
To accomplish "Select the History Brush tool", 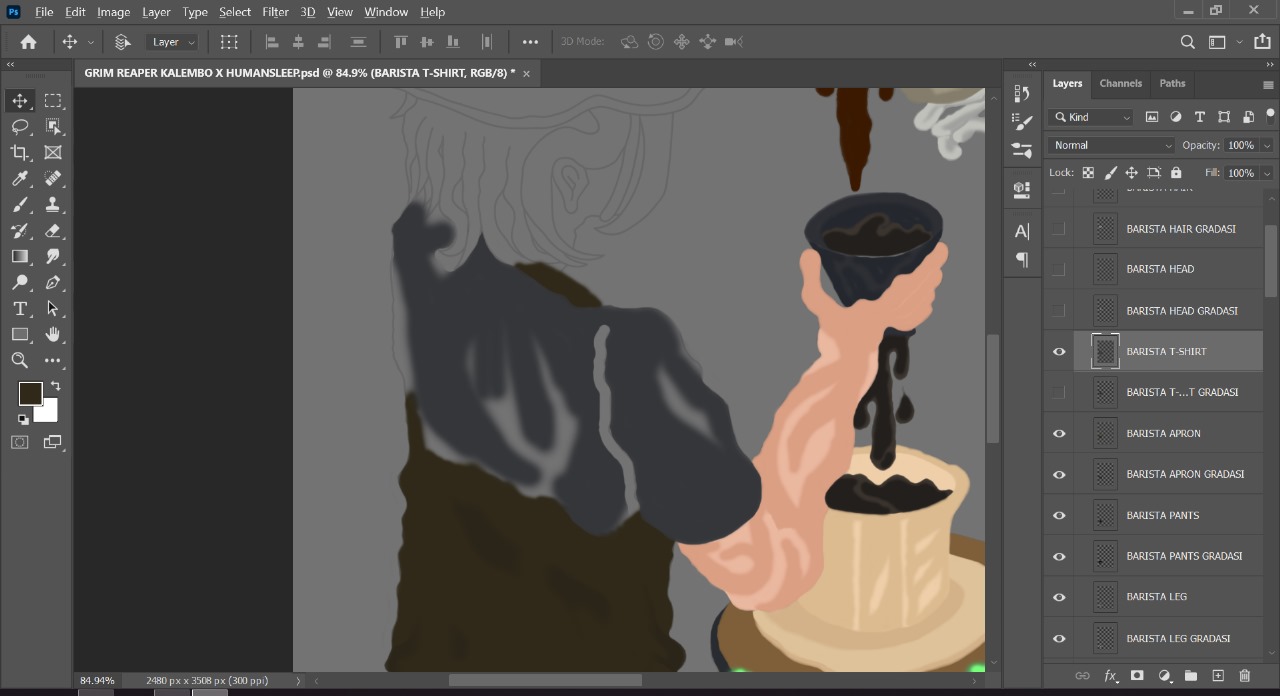I will (20, 231).
